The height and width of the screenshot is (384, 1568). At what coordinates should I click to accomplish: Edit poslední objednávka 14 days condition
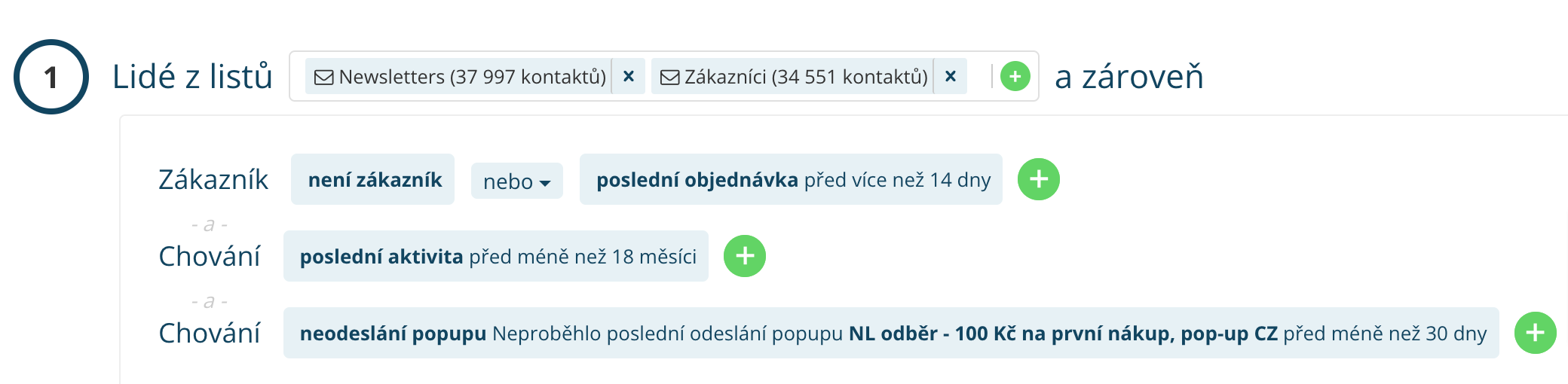coord(792,180)
